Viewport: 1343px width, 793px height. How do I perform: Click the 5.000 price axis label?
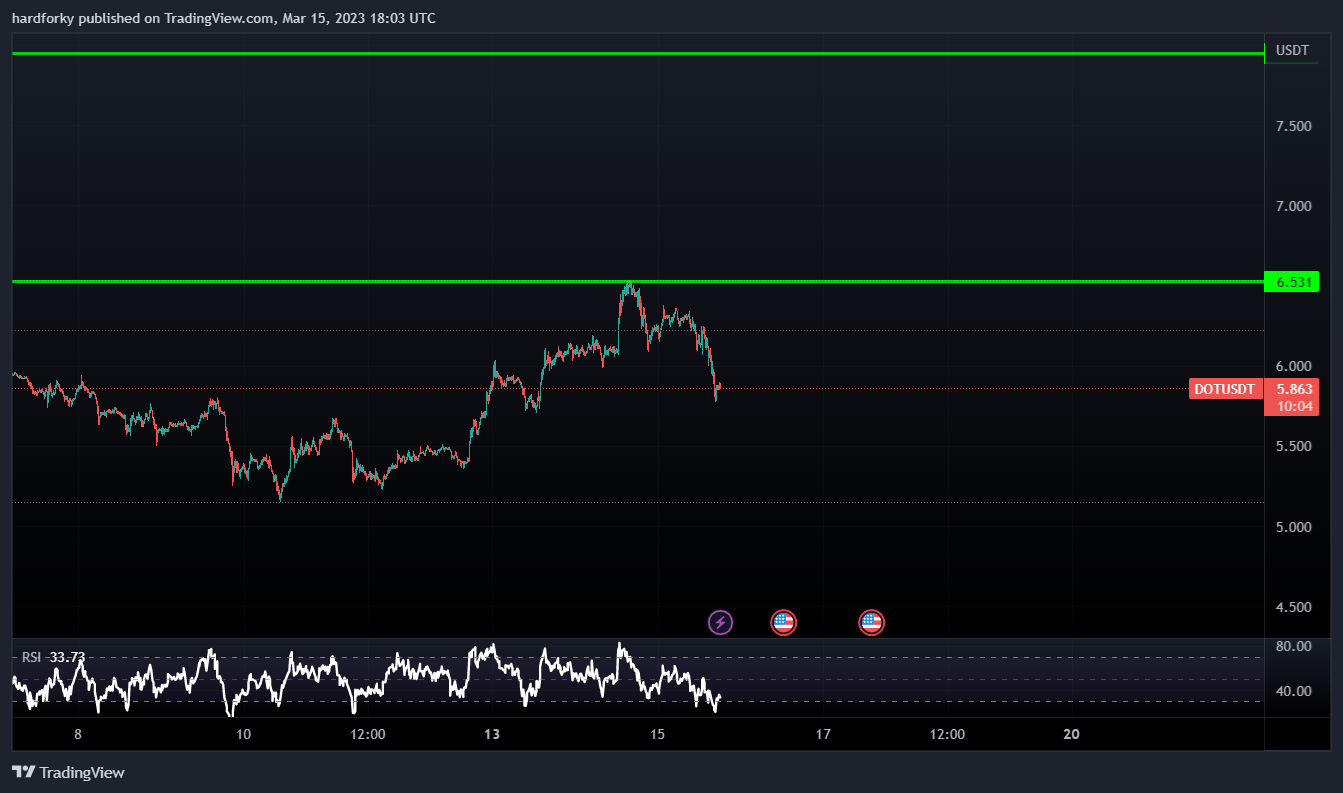coord(1293,527)
